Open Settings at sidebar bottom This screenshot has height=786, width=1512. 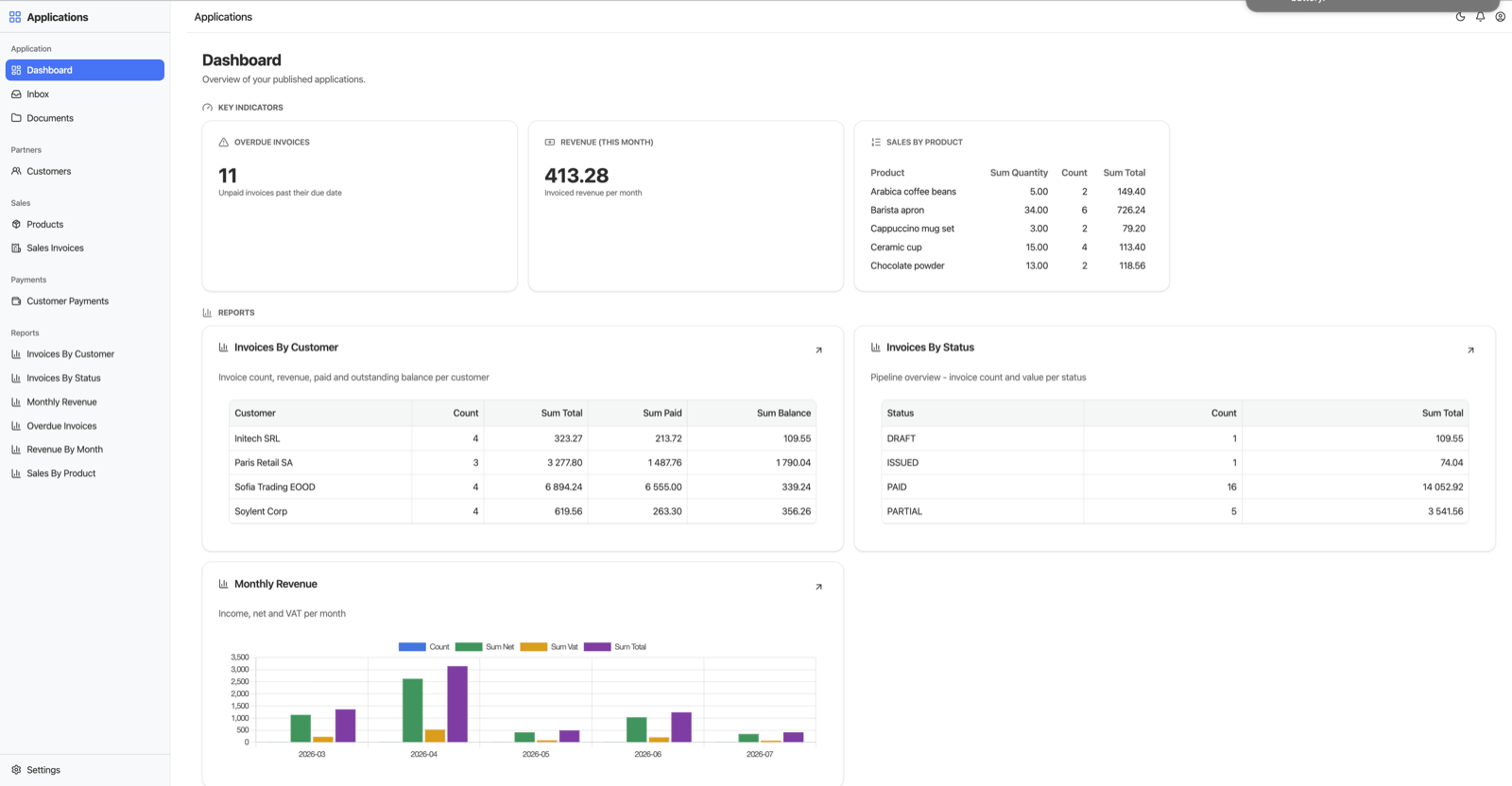point(85,770)
